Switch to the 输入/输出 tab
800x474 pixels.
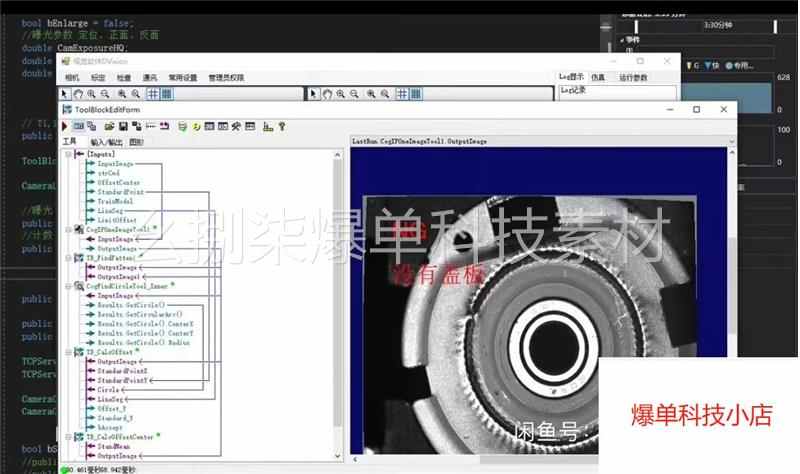click(106, 142)
